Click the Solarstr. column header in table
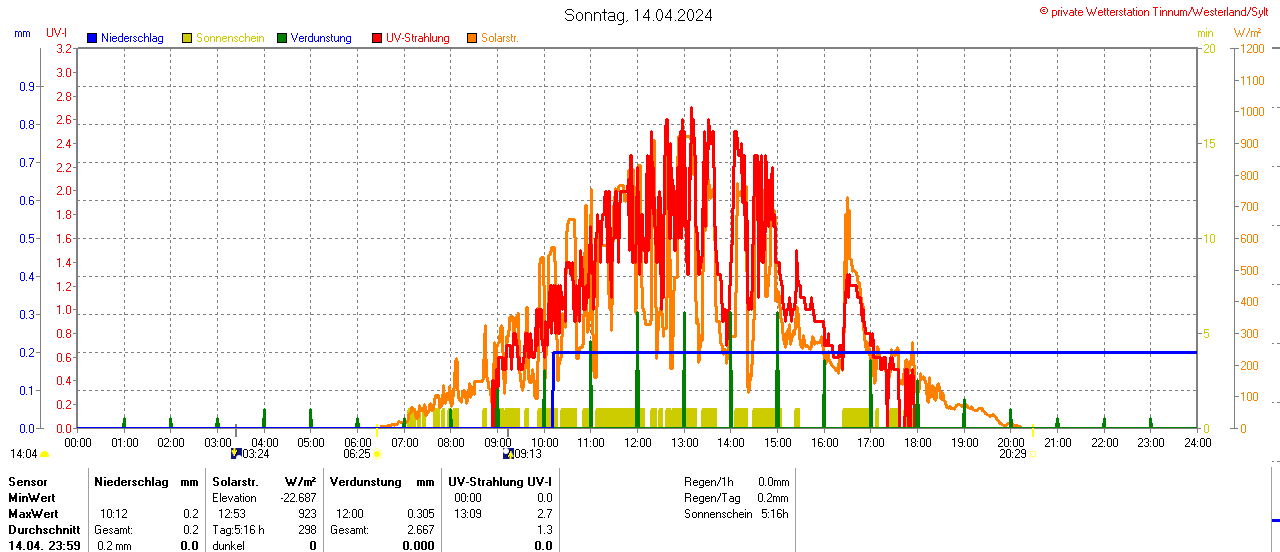1280x552 pixels. coord(235,482)
